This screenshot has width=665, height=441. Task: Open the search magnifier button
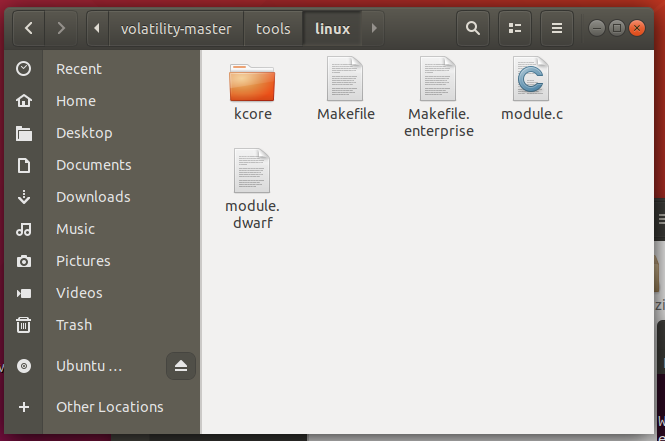(x=473, y=28)
